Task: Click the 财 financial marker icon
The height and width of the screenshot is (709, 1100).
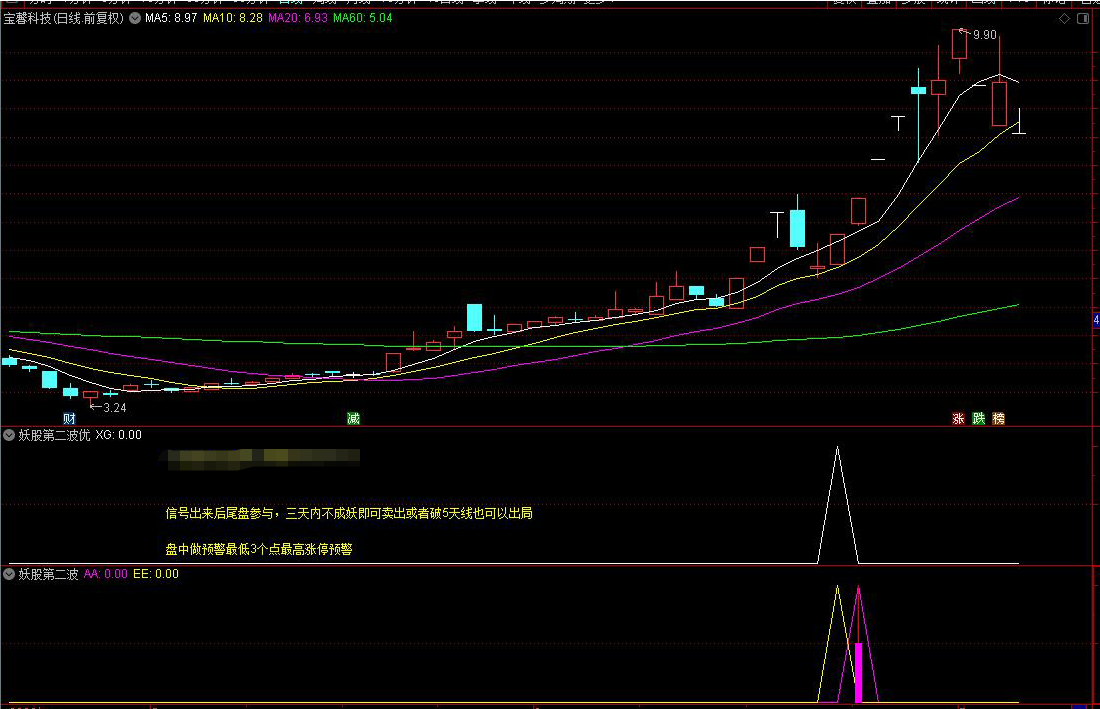Action: [69, 418]
